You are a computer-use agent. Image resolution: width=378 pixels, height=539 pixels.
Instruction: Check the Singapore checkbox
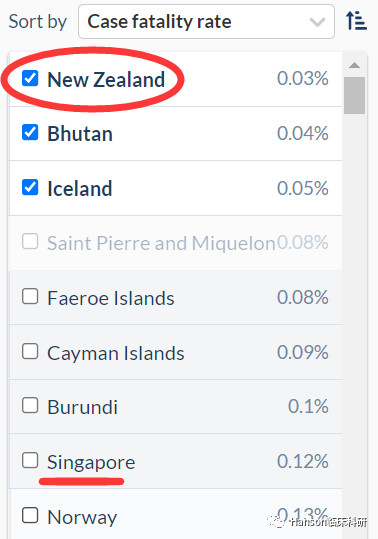tap(30, 460)
